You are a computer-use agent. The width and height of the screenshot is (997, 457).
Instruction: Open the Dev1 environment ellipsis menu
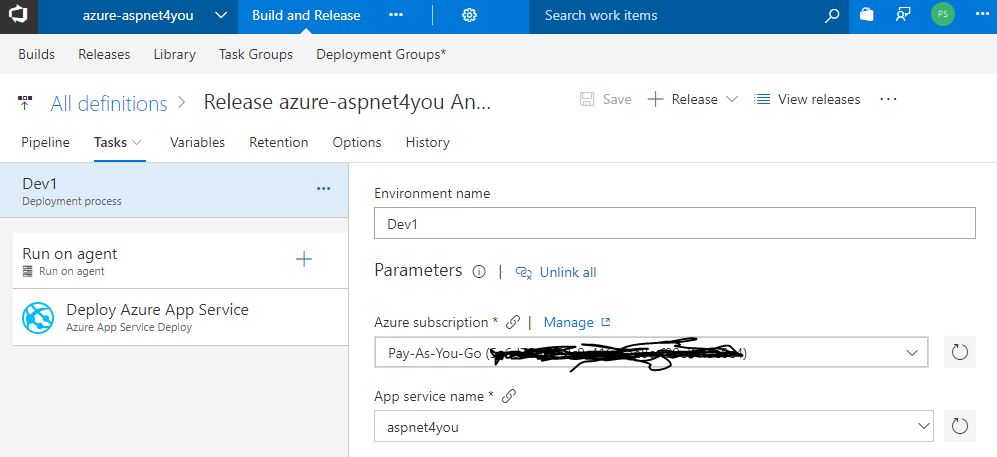[324, 189]
